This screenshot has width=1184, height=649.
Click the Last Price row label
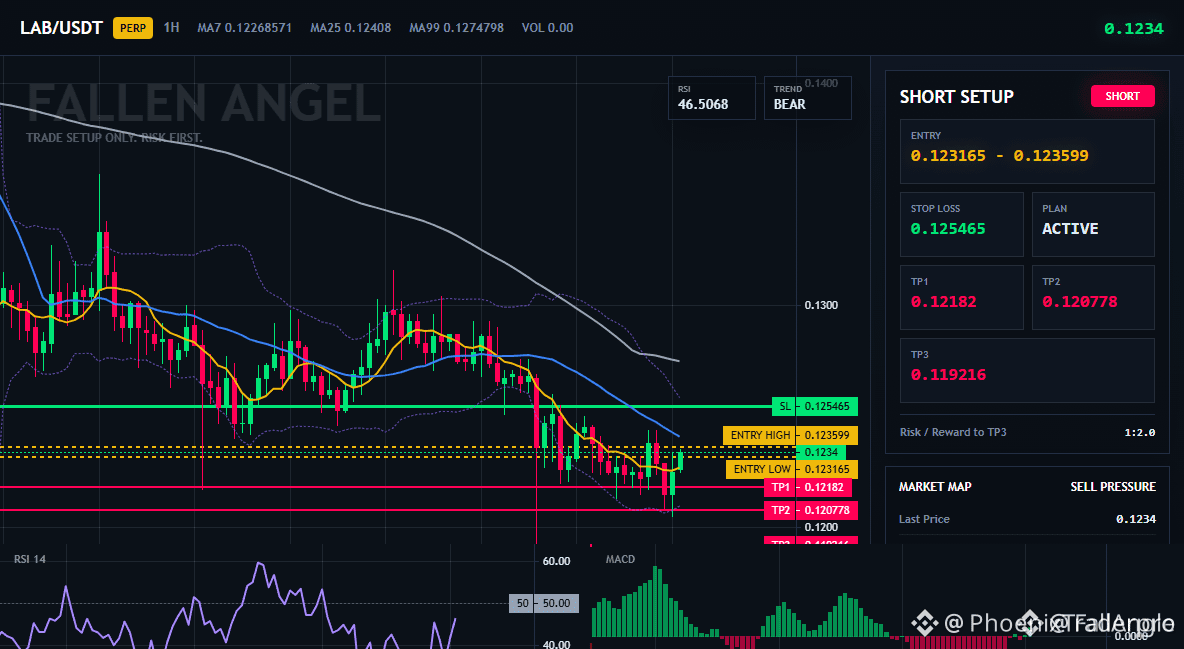point(924,519)
